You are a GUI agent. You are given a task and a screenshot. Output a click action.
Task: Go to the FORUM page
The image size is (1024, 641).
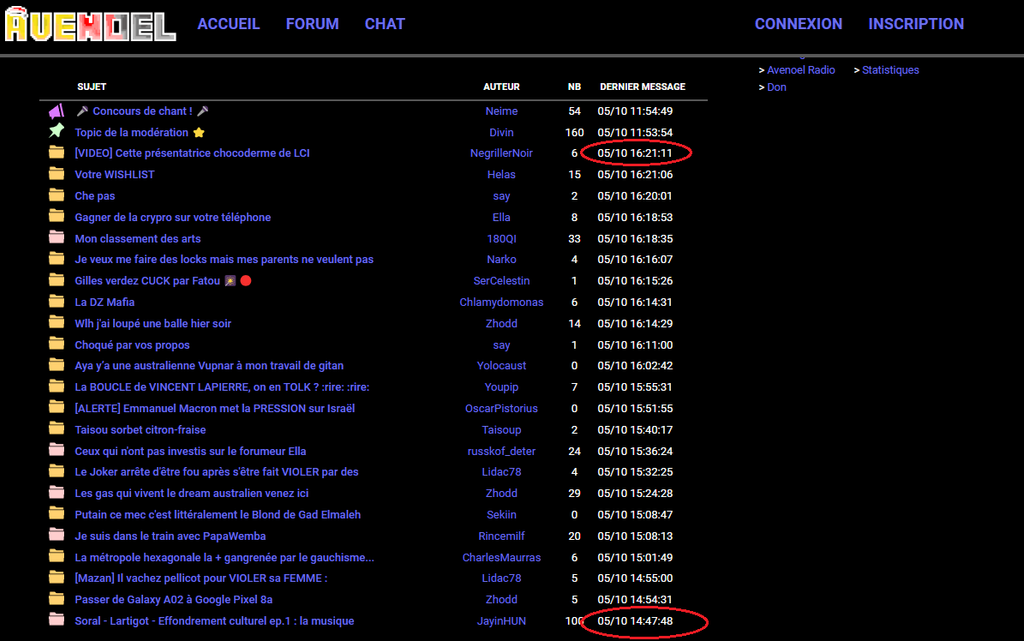point(312,24)
